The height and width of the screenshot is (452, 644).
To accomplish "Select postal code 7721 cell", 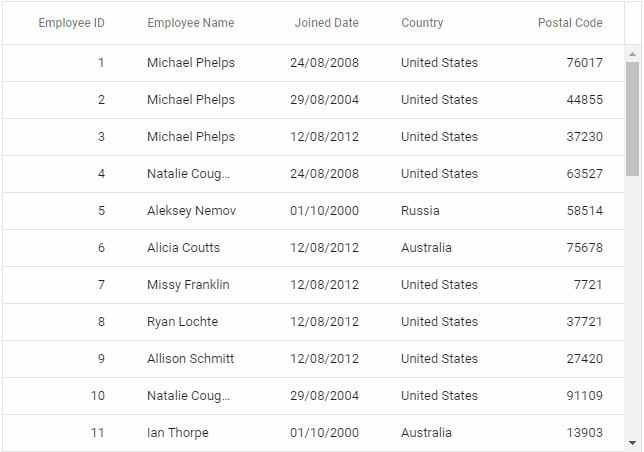I will 588,285.
